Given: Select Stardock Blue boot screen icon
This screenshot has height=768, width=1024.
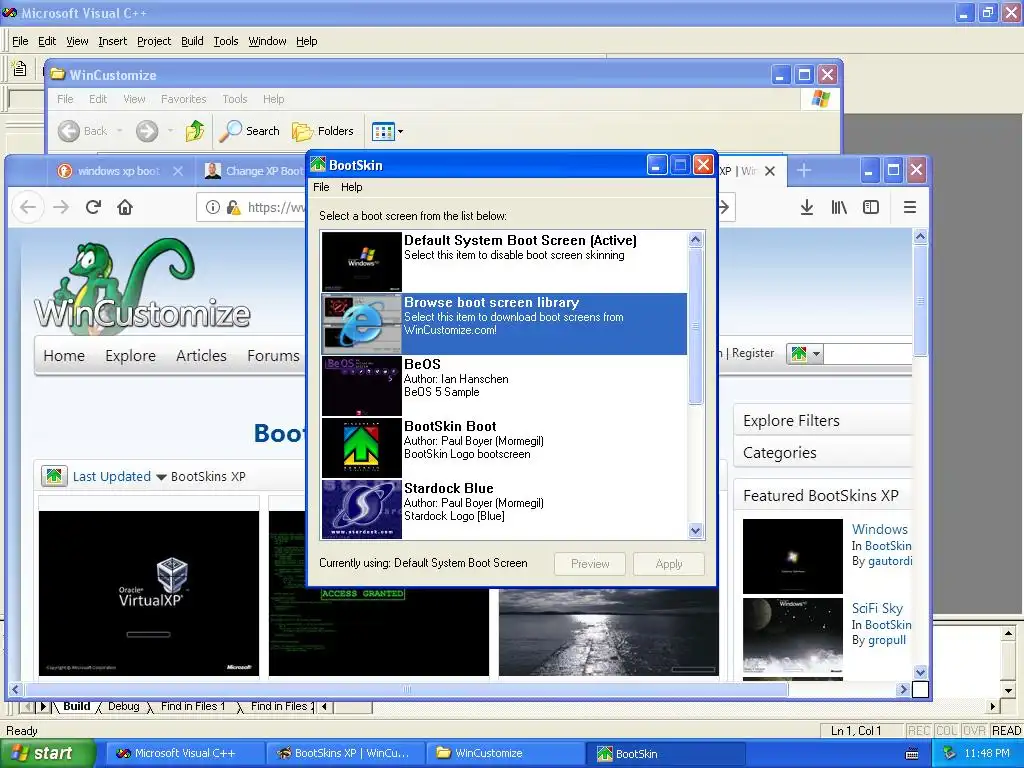Looking at the screenshot, I should click(x=361, y=509).
